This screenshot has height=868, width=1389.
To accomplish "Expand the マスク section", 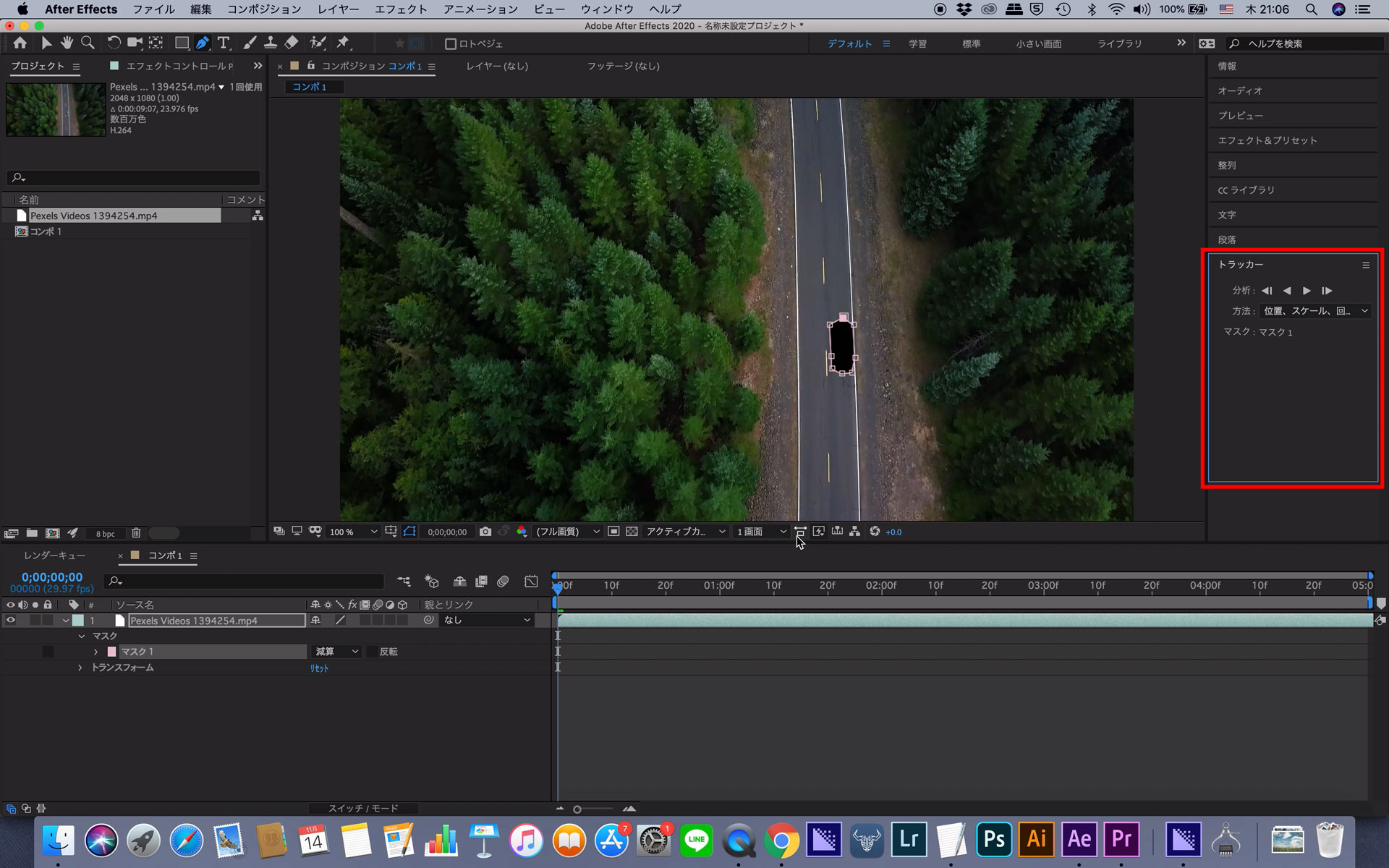I will click(x=80, y=635).
